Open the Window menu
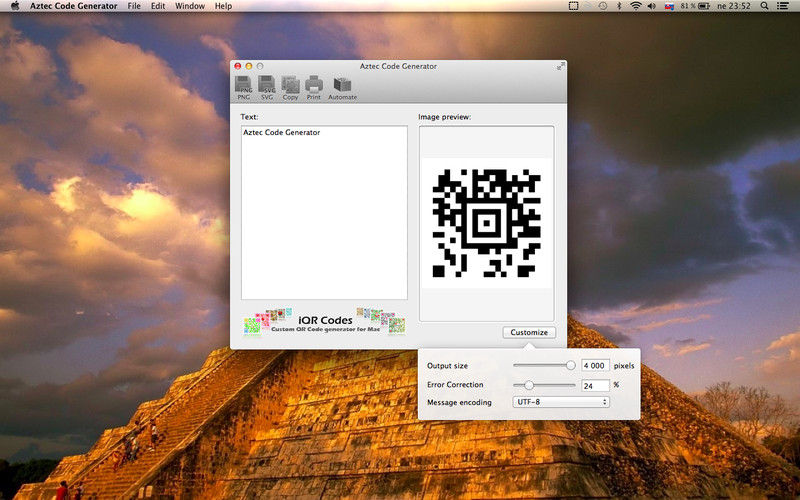800x500 pixels. (190, 6)
